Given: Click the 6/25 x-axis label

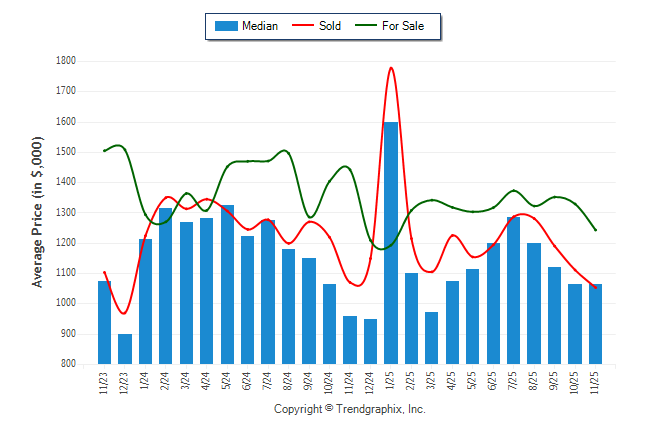Looking at the screenshot, I should pyautogui.click(x=493, y=383).
